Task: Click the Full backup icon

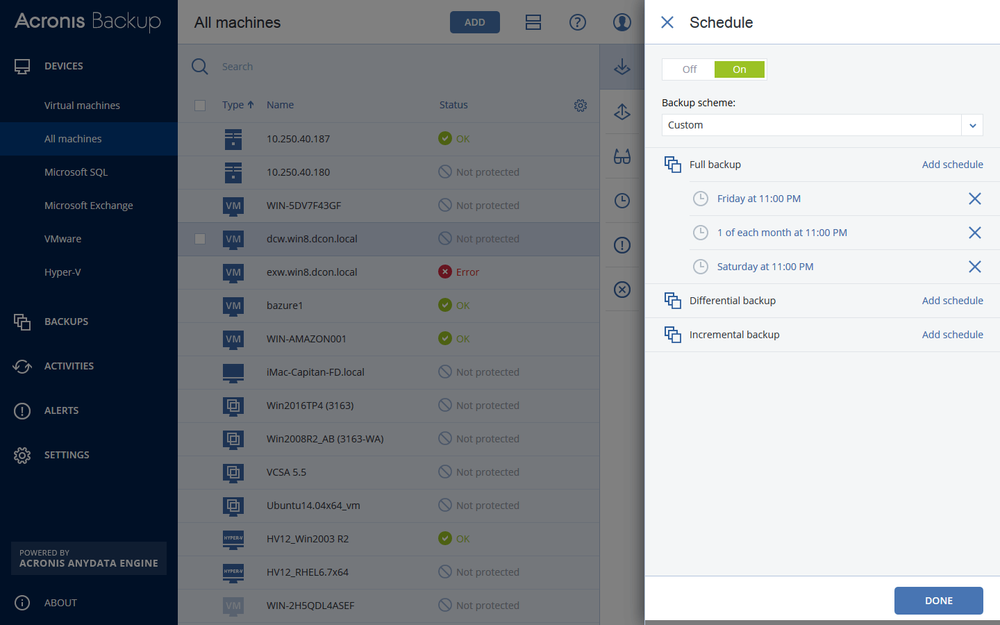Action: 673,165
